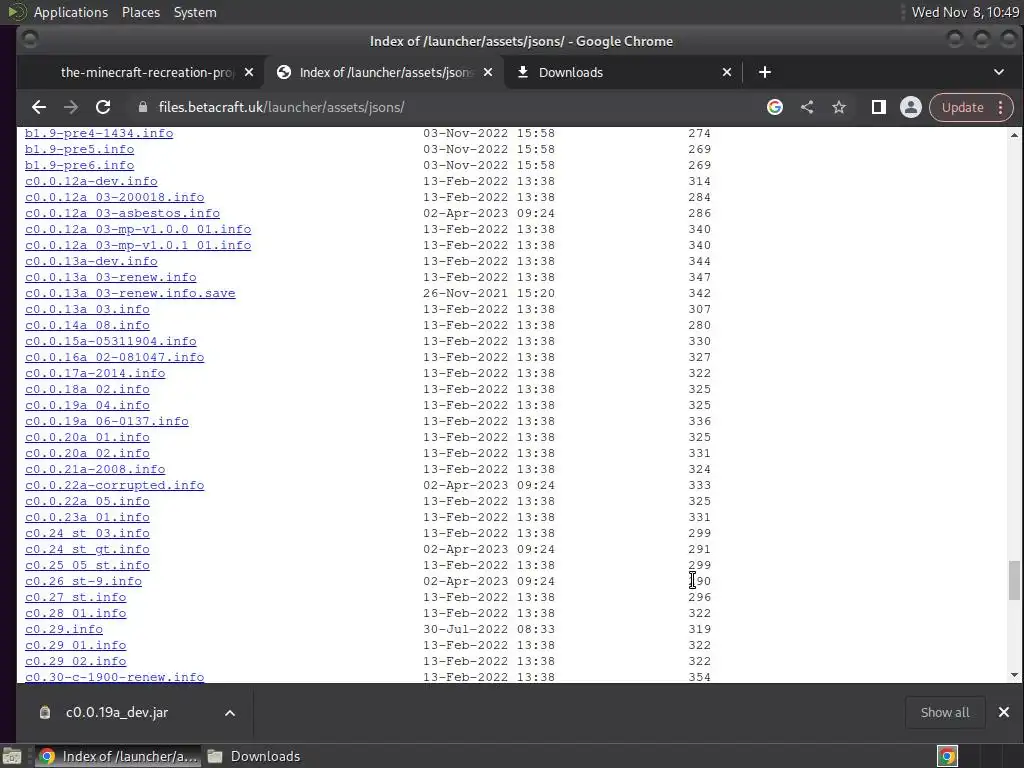Click the scroll up arrow

1014,135
